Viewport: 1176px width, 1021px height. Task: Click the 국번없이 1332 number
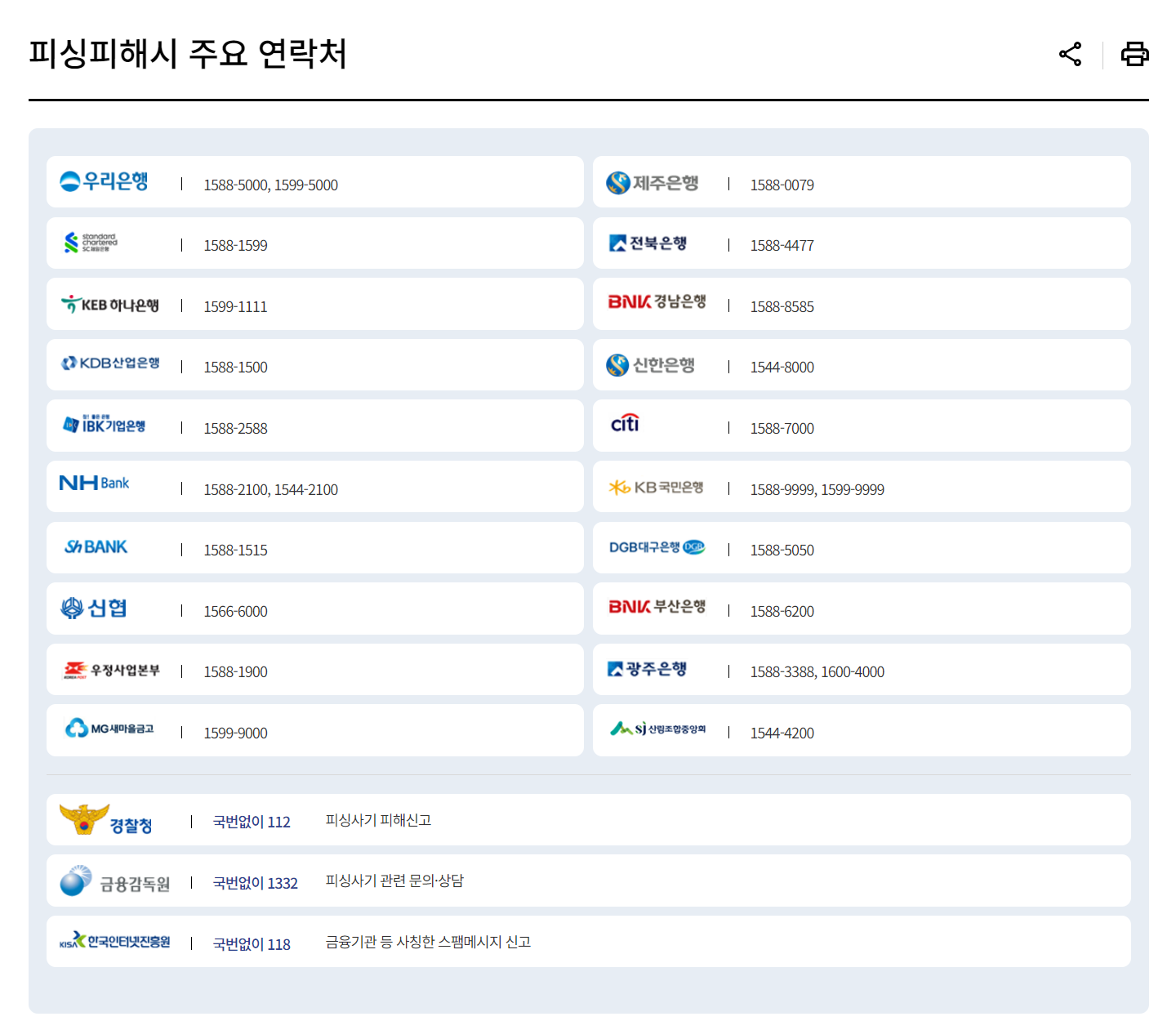(255, 883)
